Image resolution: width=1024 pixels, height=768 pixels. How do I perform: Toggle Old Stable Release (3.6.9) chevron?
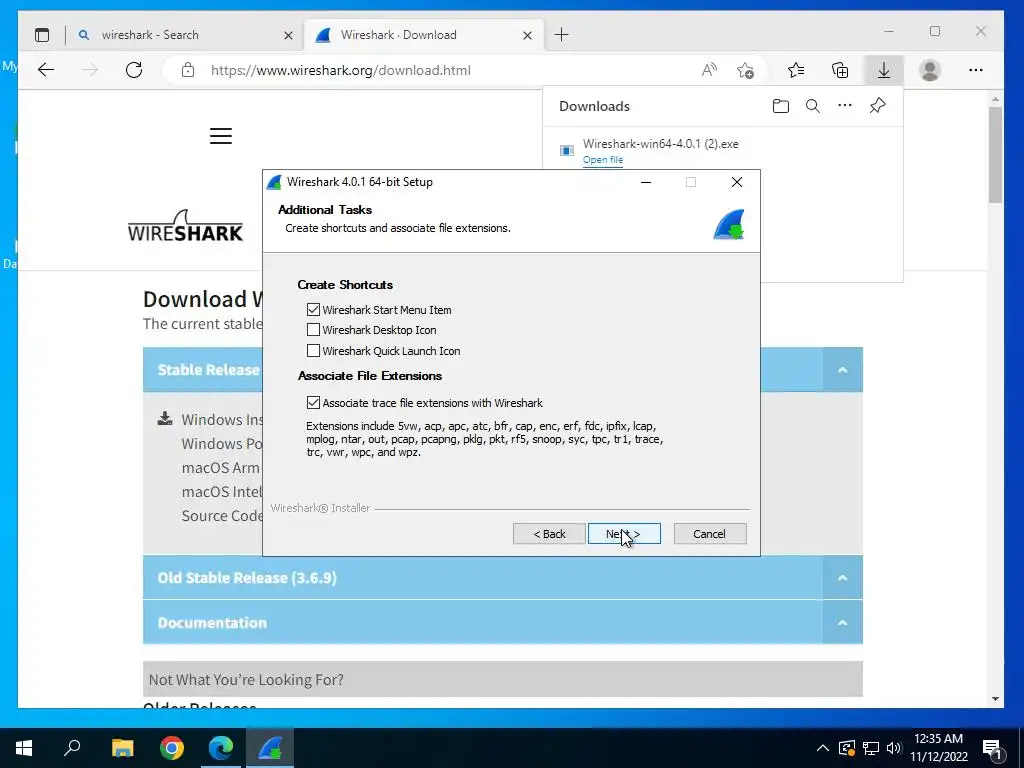tap(842, 577)
